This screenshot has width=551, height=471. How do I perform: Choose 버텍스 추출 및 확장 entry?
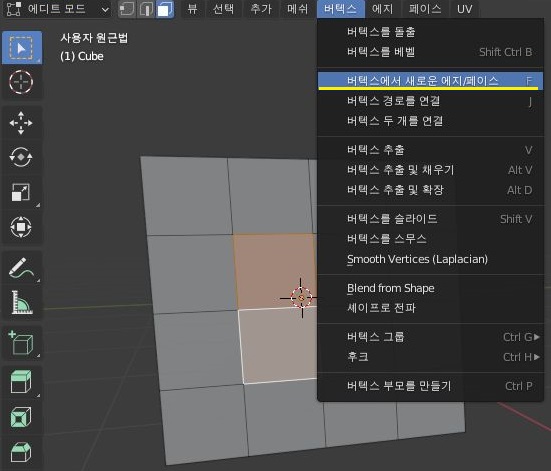[x=430, y=190]
